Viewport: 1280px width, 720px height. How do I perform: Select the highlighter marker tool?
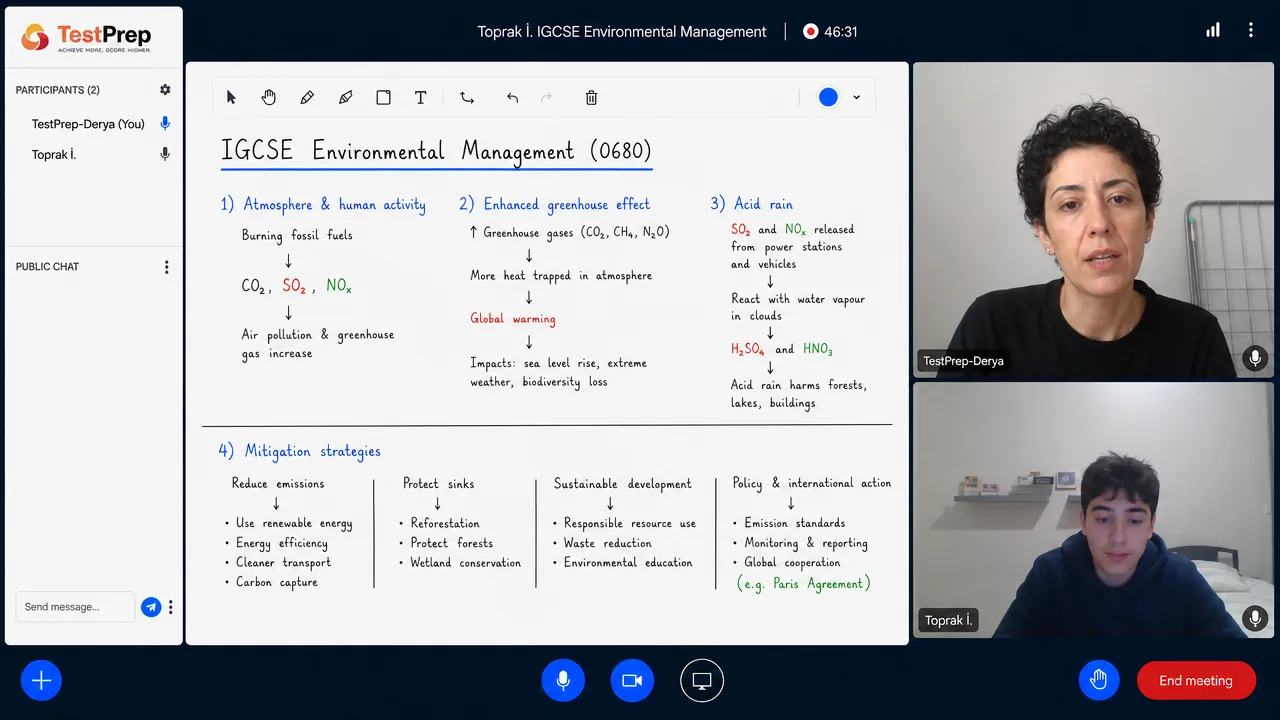[x=345, y=97]
